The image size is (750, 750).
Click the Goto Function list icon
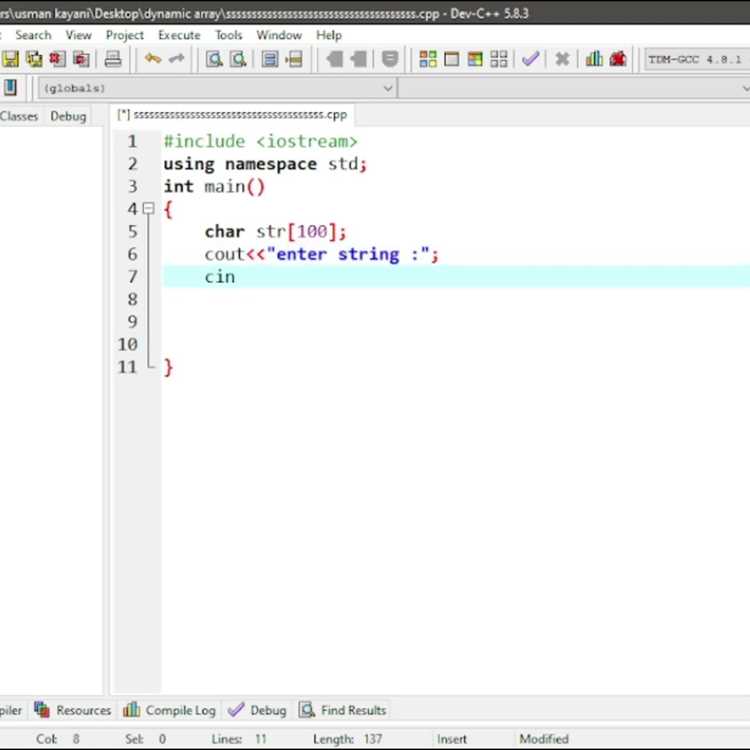point(270,59)
